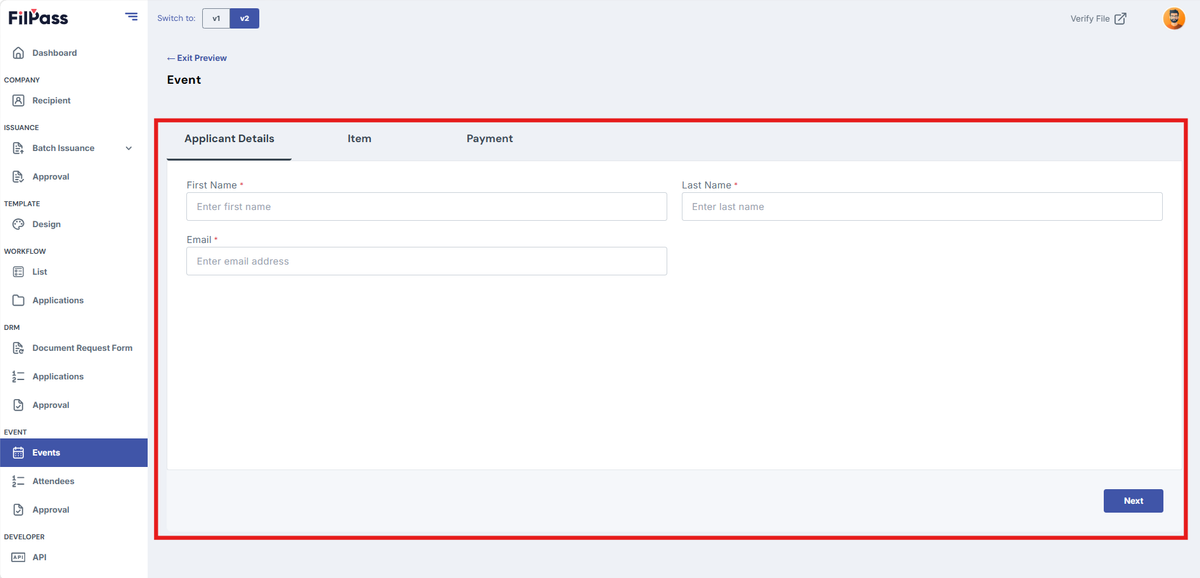Image resolution: width=1200 pixels, height=578 pixels.
Task: Open the Document Request Form icon
Action: 18,348
